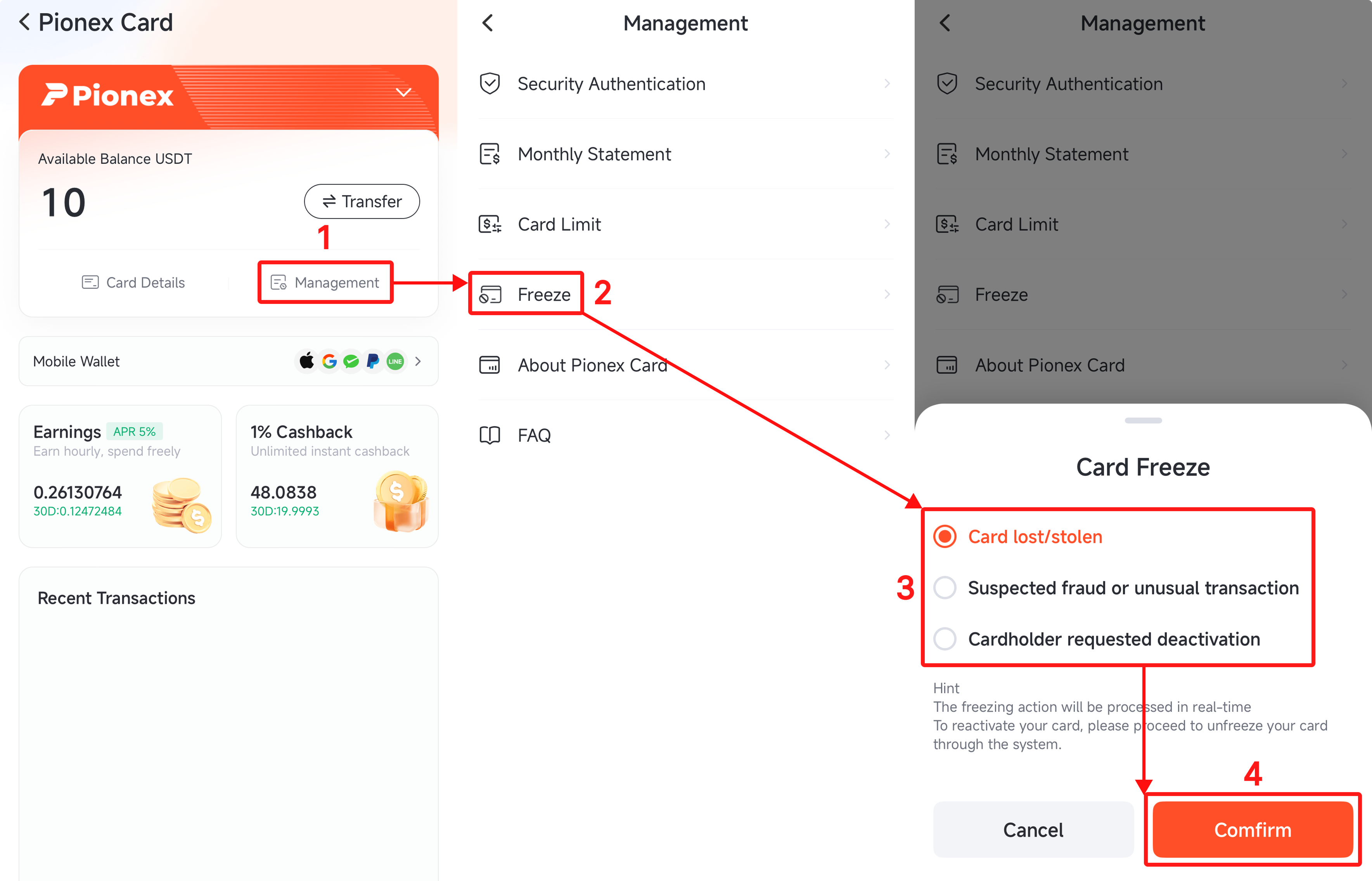Click the Freeze card icon
Screen dimensions: 1372x881
[490, 294]
